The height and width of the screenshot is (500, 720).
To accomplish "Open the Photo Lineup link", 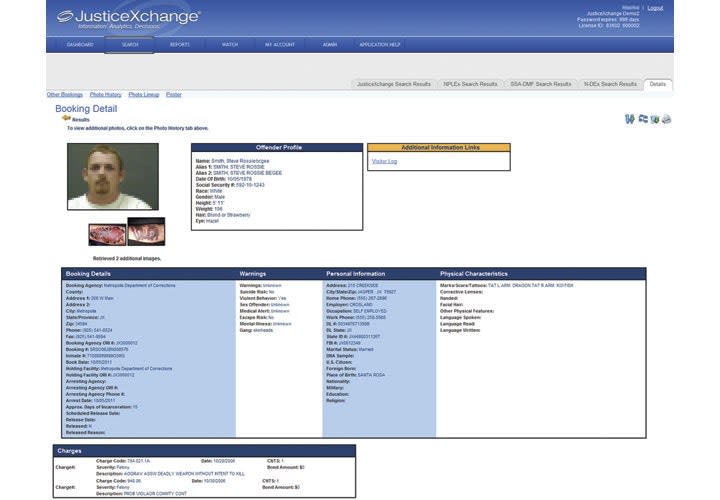I will click(143, 94).
